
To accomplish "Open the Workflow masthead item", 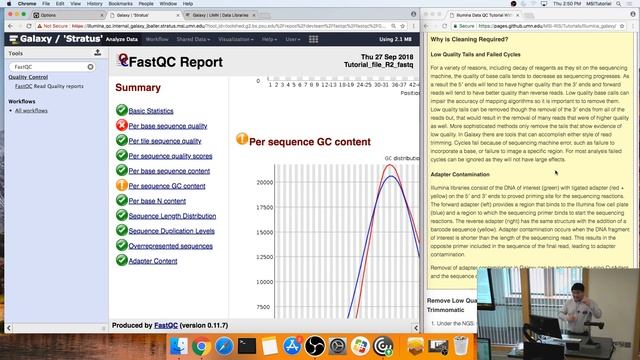I will [157, 40].
